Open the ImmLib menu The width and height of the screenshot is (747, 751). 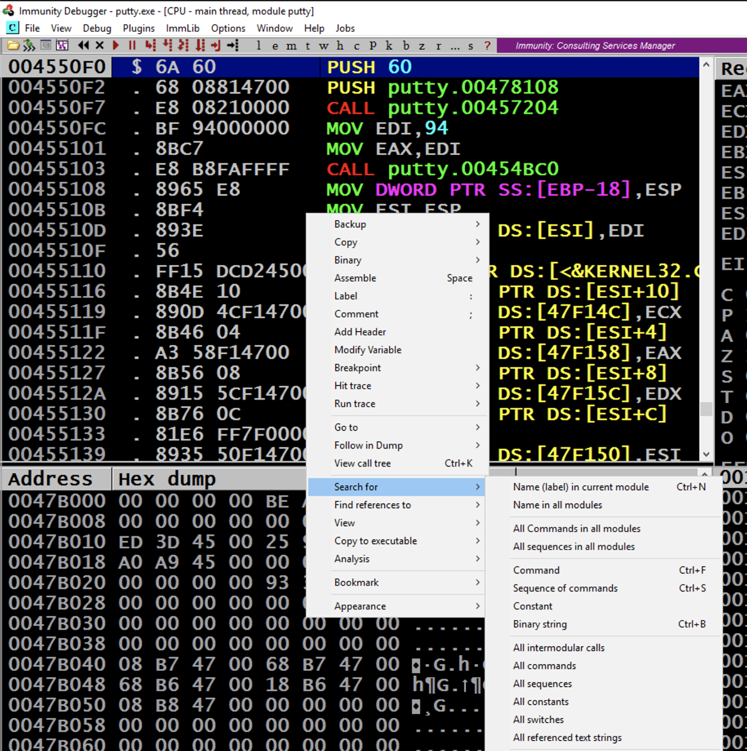click(x=182, y=28)
